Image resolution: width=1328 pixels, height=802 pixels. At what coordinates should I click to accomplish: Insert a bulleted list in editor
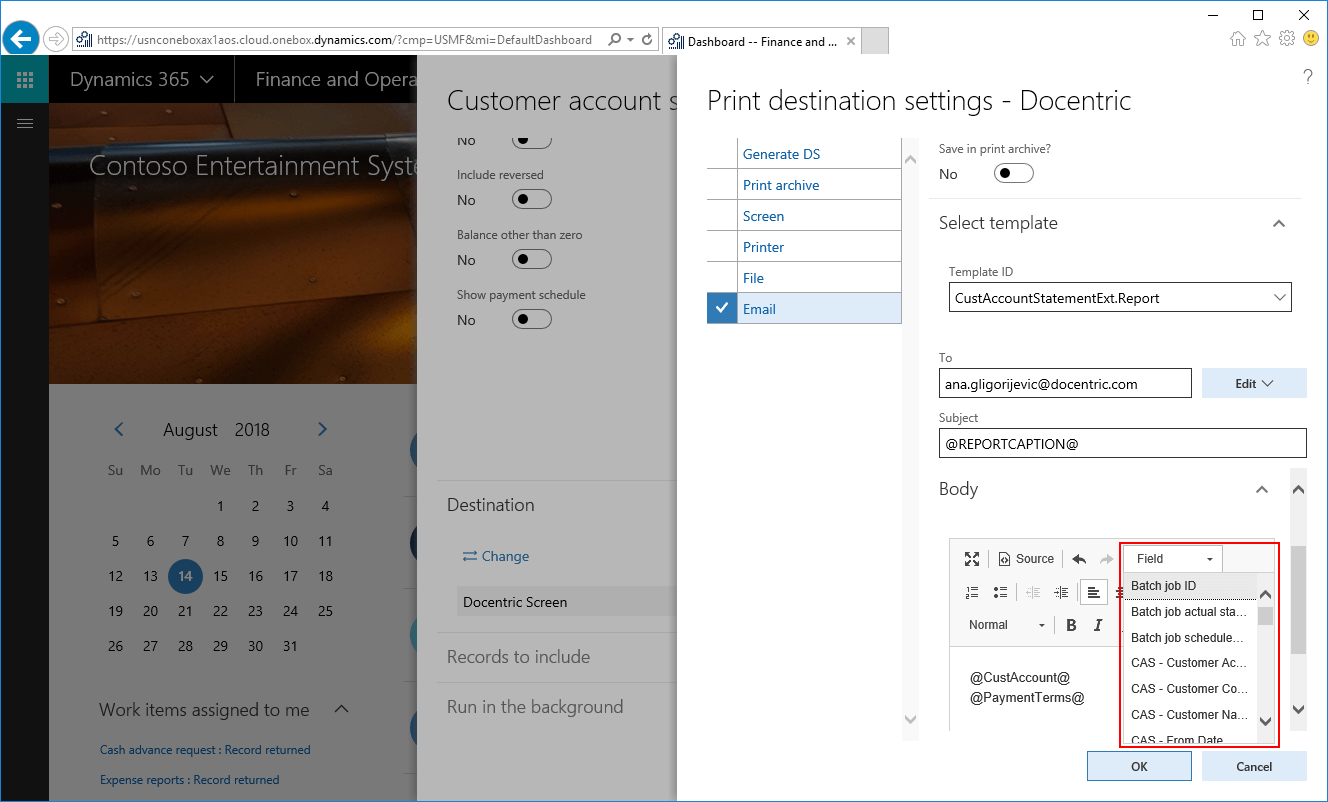[x=1000, y=592]
